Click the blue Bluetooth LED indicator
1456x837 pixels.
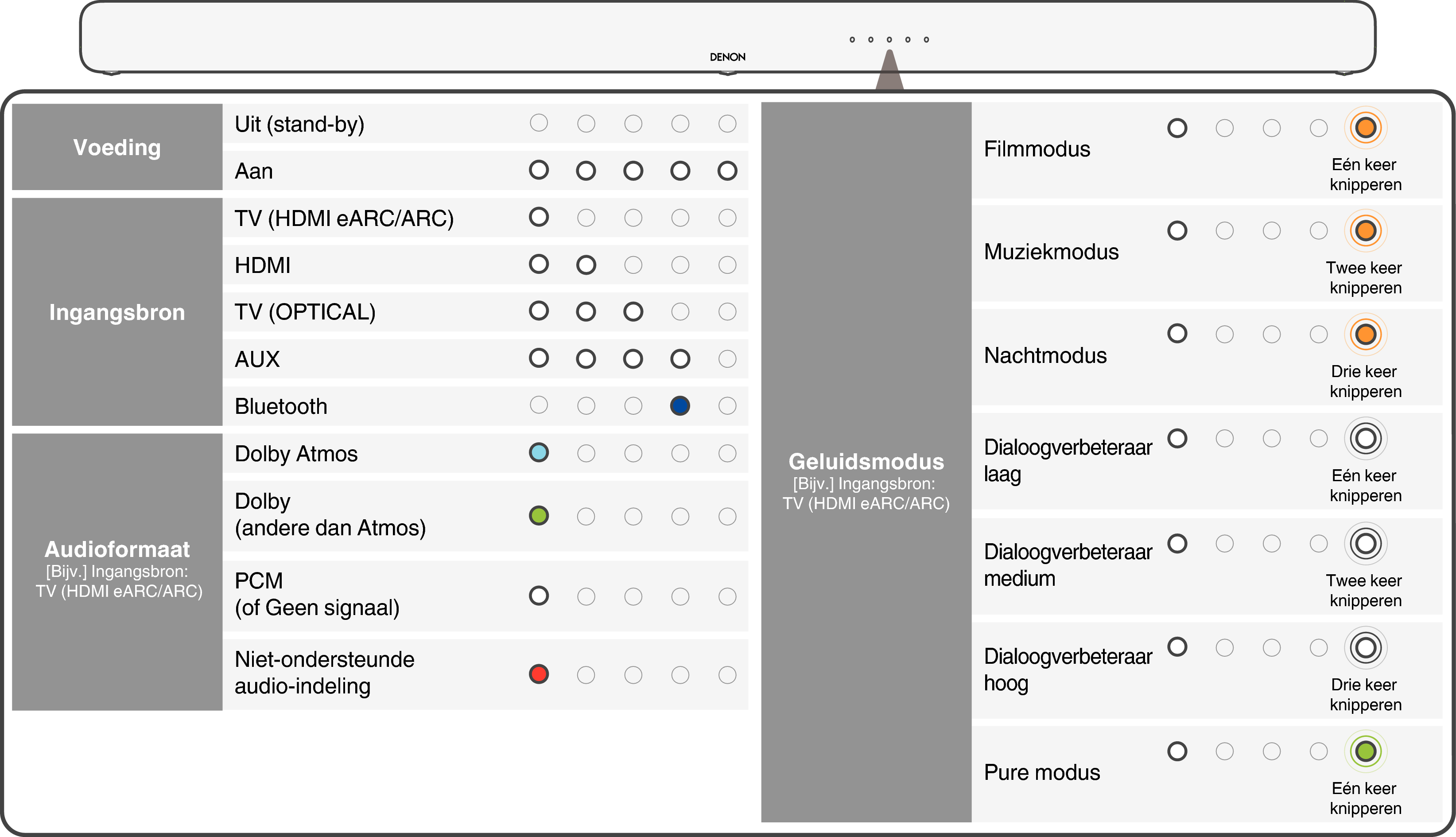680,406
